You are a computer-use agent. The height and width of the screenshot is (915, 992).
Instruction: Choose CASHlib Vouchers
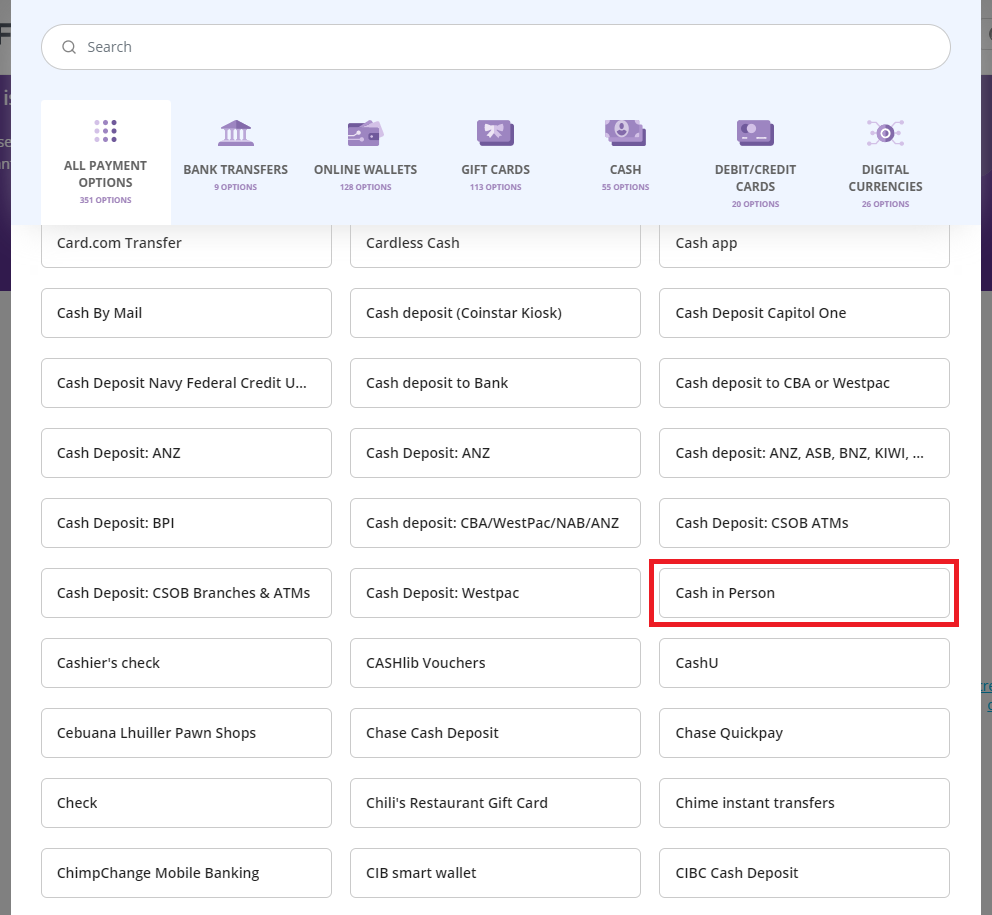(495, 663)
